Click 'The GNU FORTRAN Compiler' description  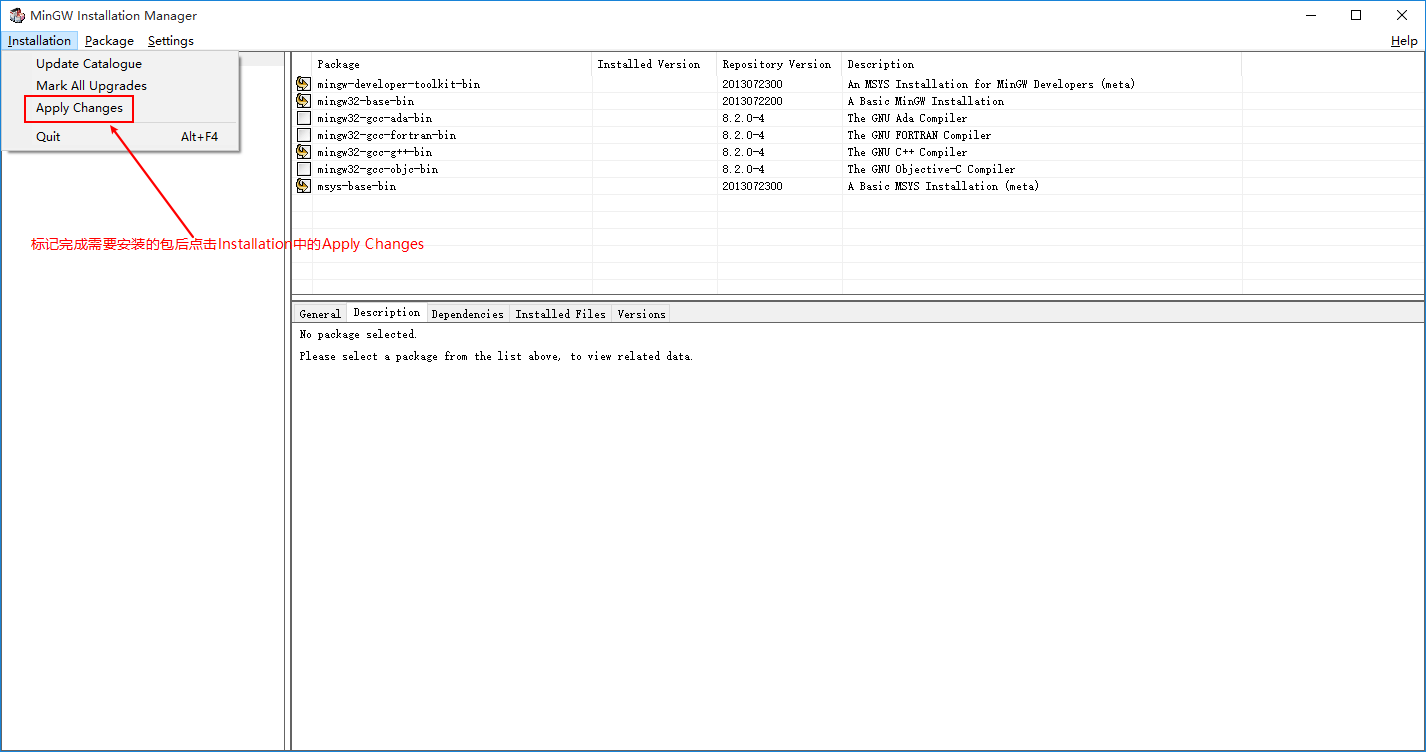click(919, 135)
